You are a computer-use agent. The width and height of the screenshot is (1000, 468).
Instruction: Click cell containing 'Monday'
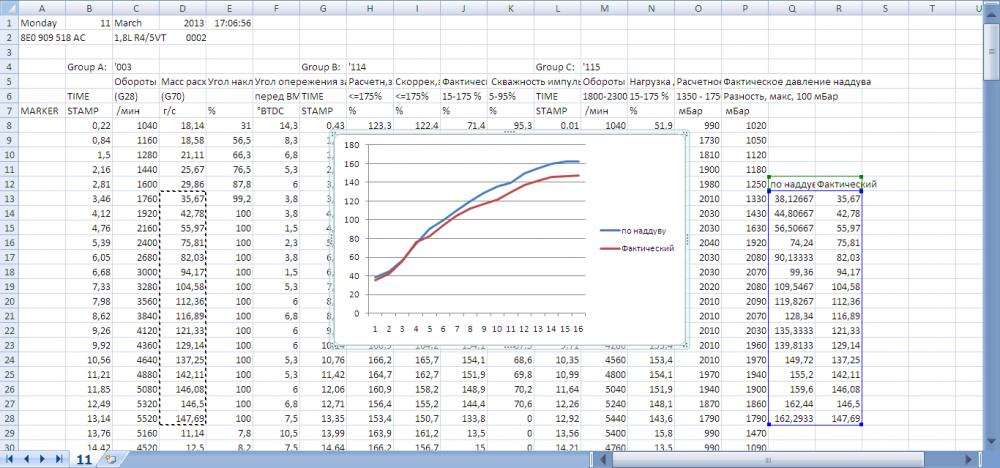[42, 23]
